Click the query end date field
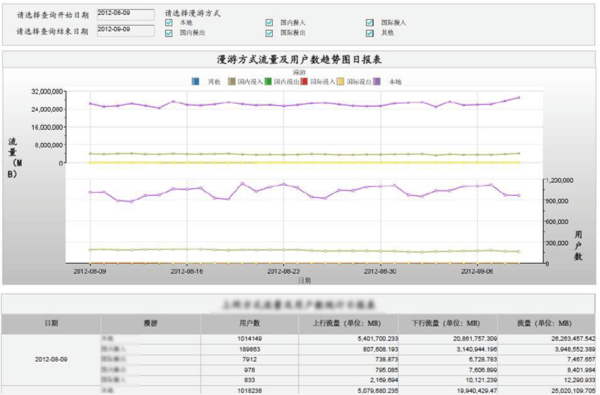 pyautogui.click(x=126, y=31)
